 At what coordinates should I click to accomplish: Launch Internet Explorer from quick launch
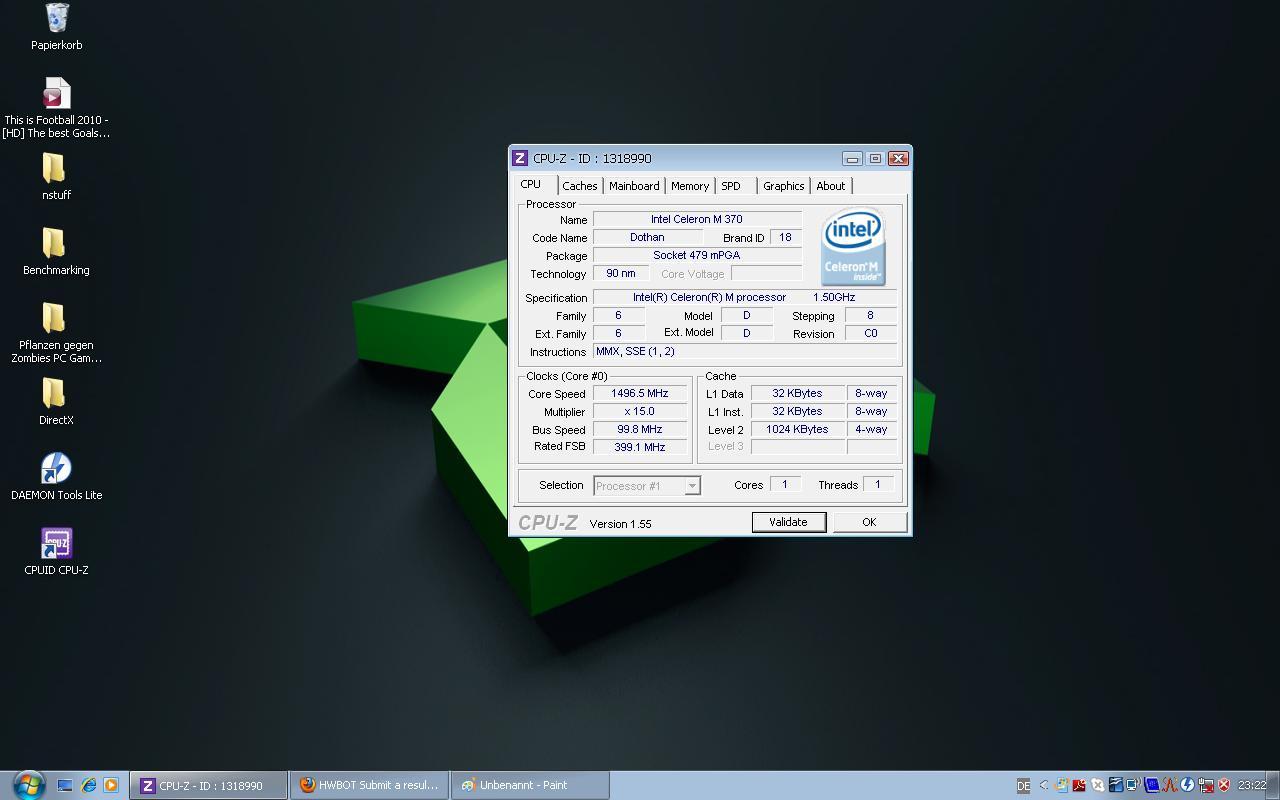[x=88, y=785]
